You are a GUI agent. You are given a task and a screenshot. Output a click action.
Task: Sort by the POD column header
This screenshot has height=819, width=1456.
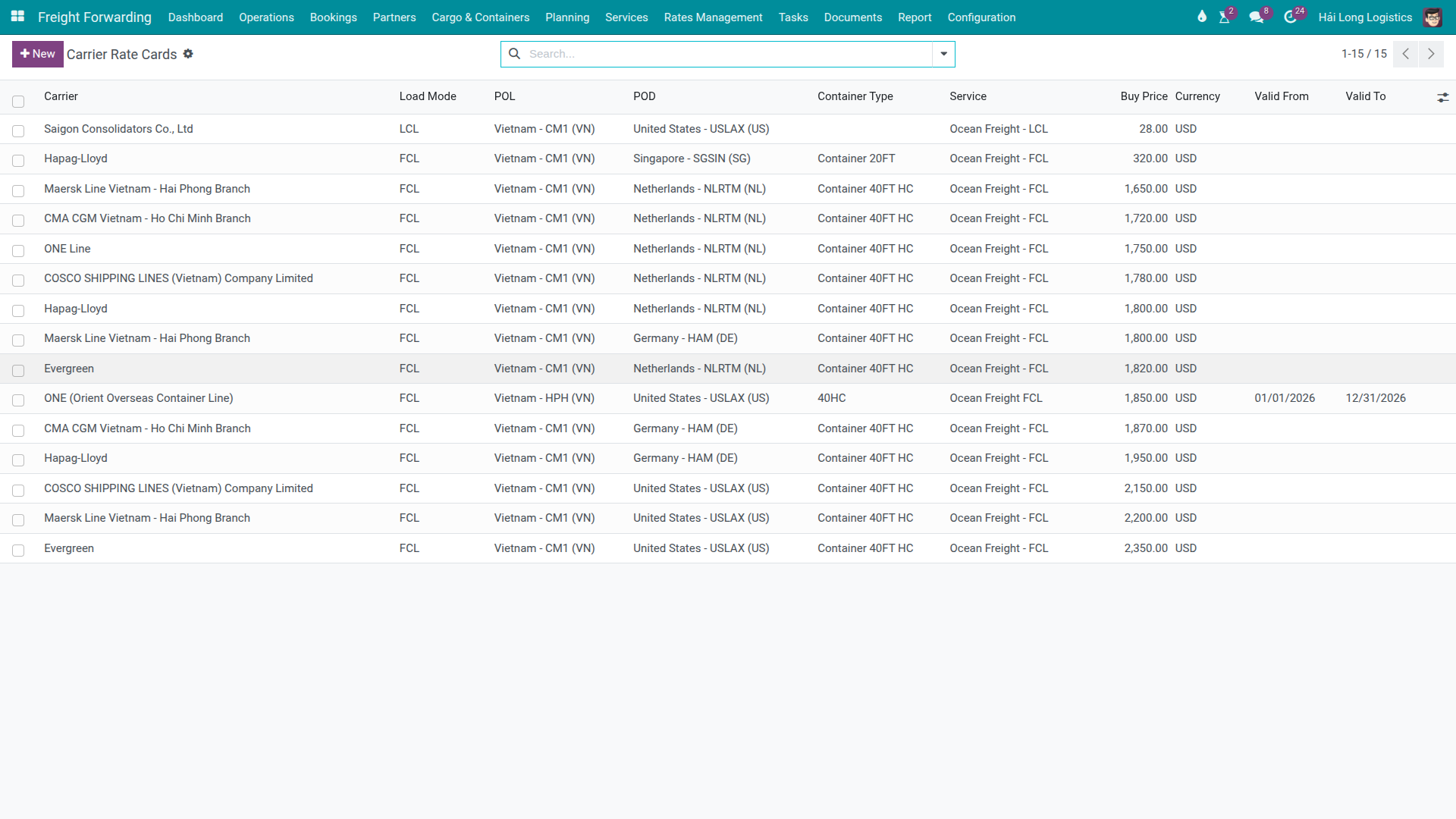(645, 96)
